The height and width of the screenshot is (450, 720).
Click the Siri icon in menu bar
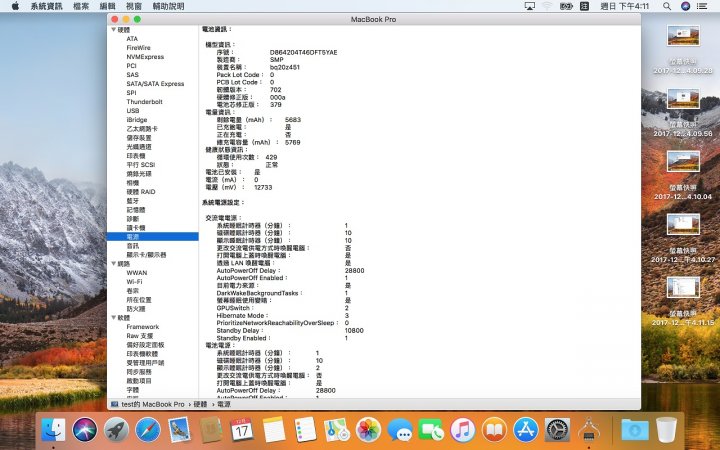[685, 6]
